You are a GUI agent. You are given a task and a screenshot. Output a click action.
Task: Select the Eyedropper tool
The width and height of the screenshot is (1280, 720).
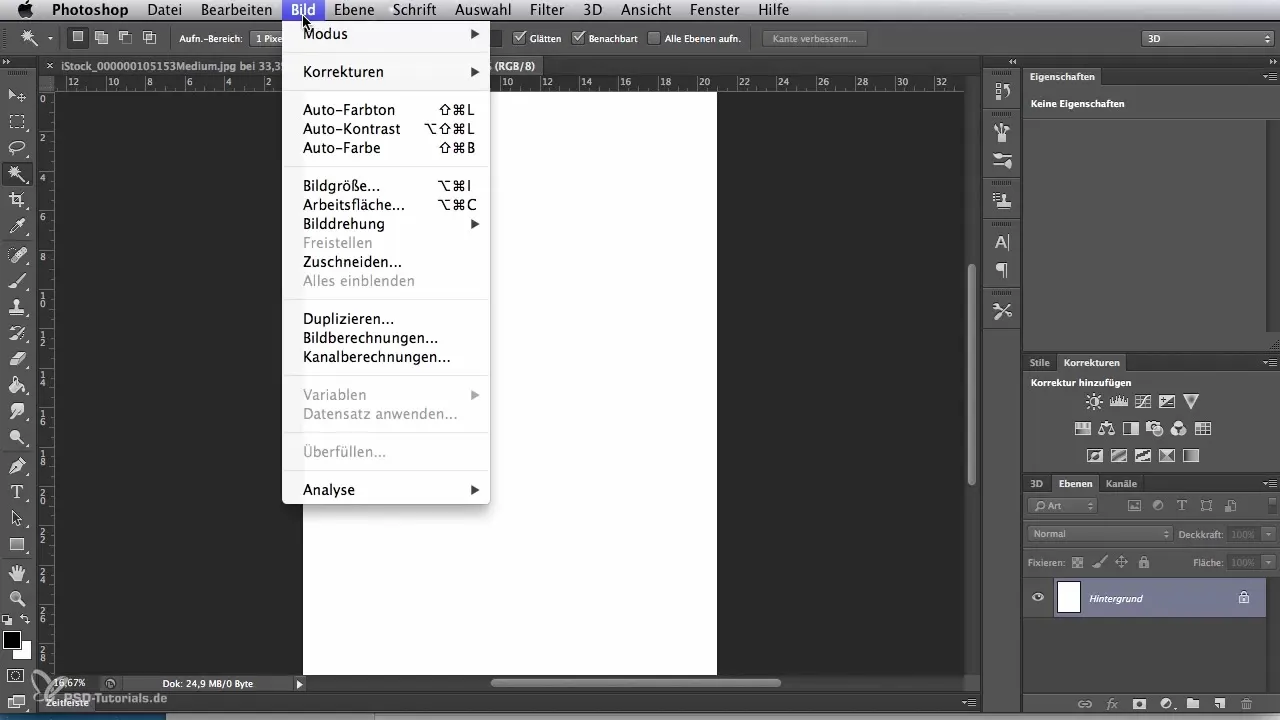point(17,227)
